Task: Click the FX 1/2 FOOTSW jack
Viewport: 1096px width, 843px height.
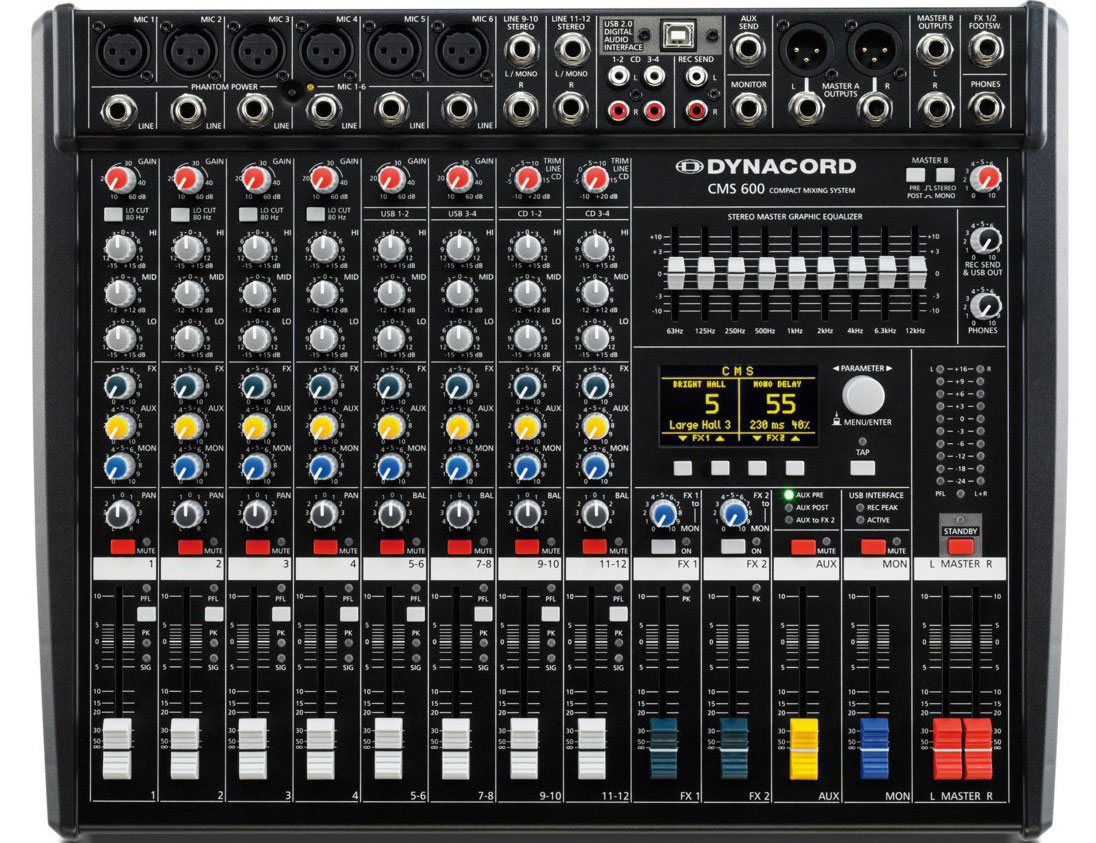Action: tap(986, 48)
